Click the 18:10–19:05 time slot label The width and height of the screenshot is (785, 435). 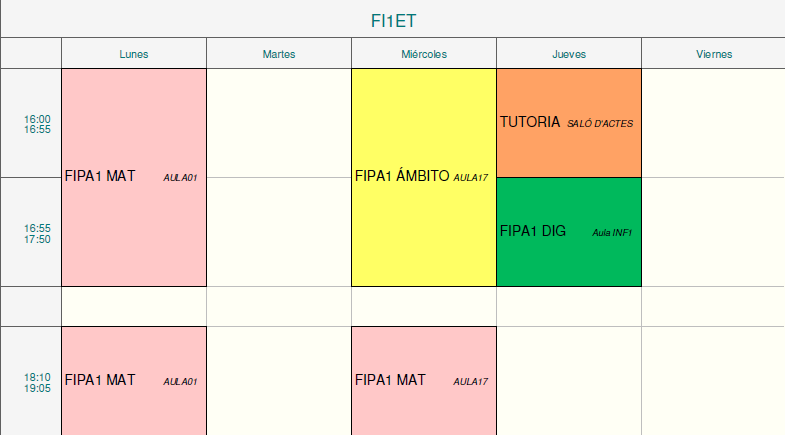click(x=38, y=382)
